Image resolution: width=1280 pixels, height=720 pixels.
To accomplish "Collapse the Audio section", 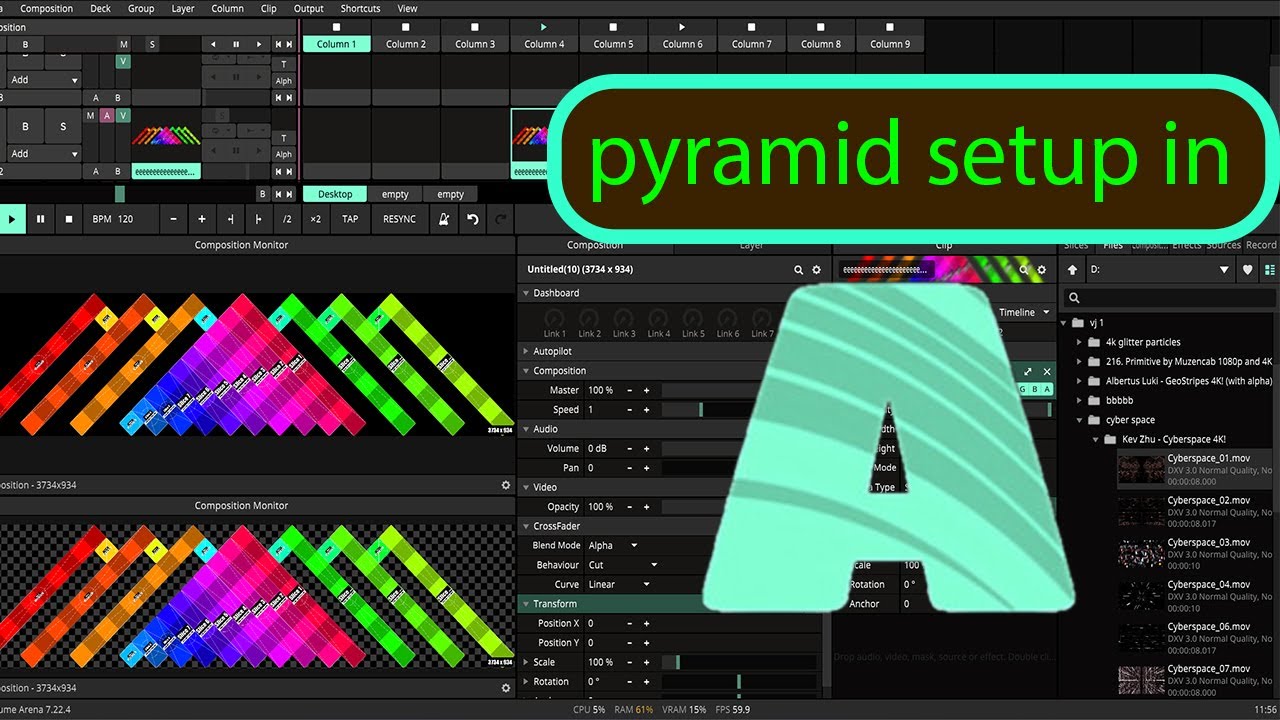I will pyautogui.click(x=527, y=429).
